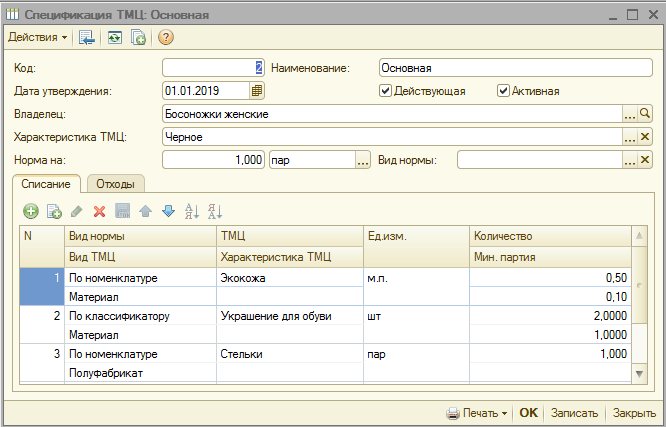The height and width of the screenshot is (427, 666).
Task: Sort rows ascending in the table toolbar
Action: [193, 211]
